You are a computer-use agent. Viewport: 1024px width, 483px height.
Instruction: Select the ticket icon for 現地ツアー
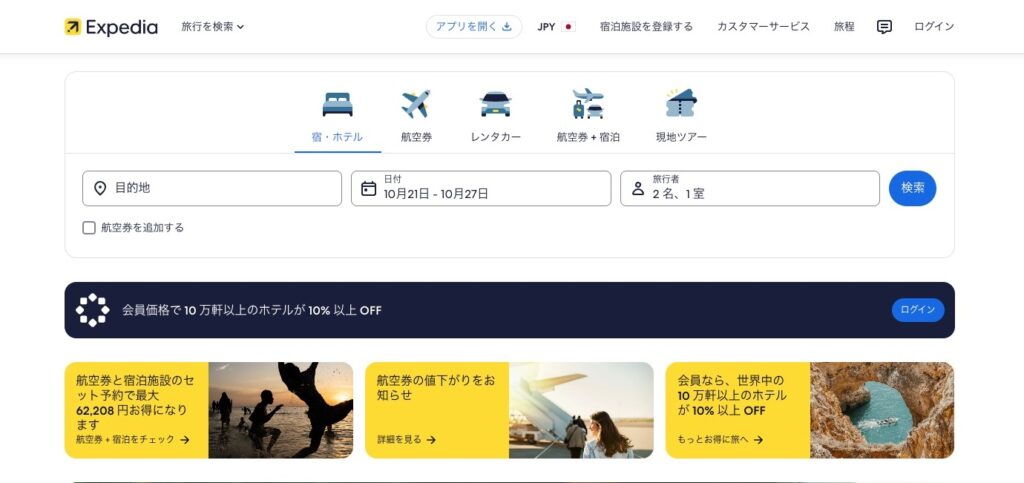coord(681,103)
